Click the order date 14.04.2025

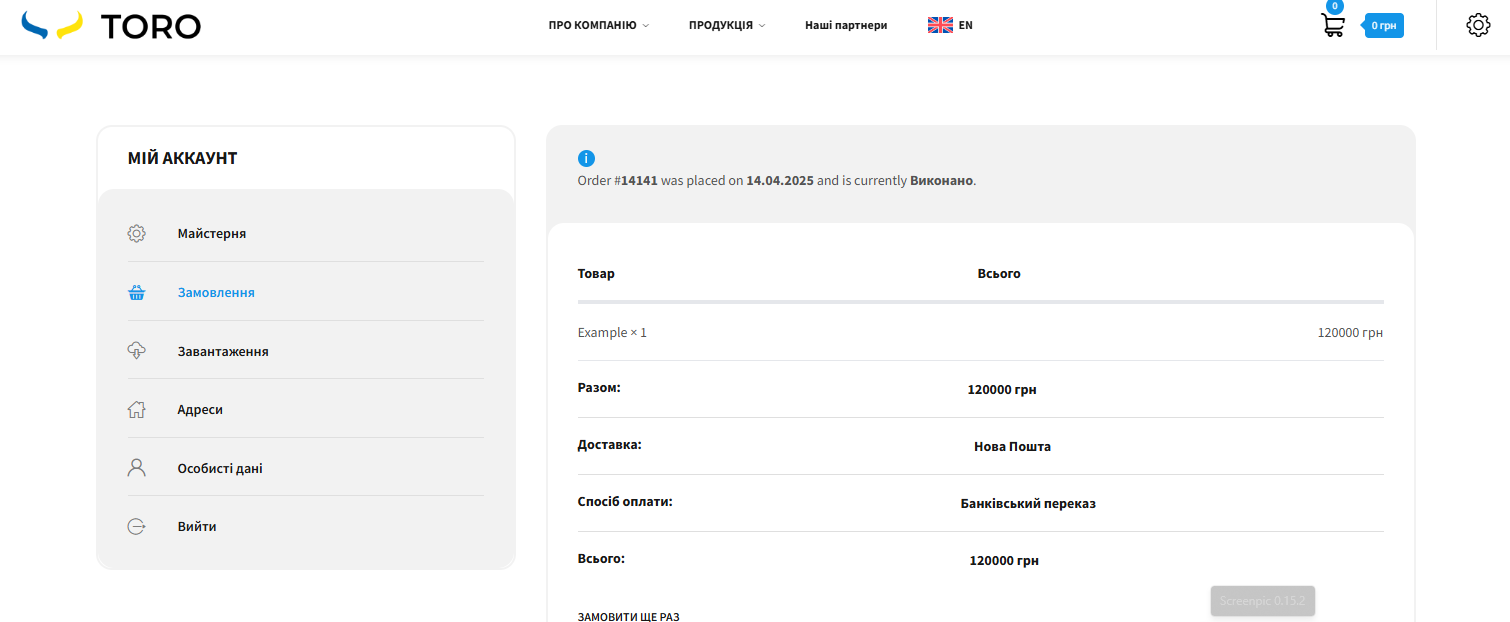tap(780, 181)
